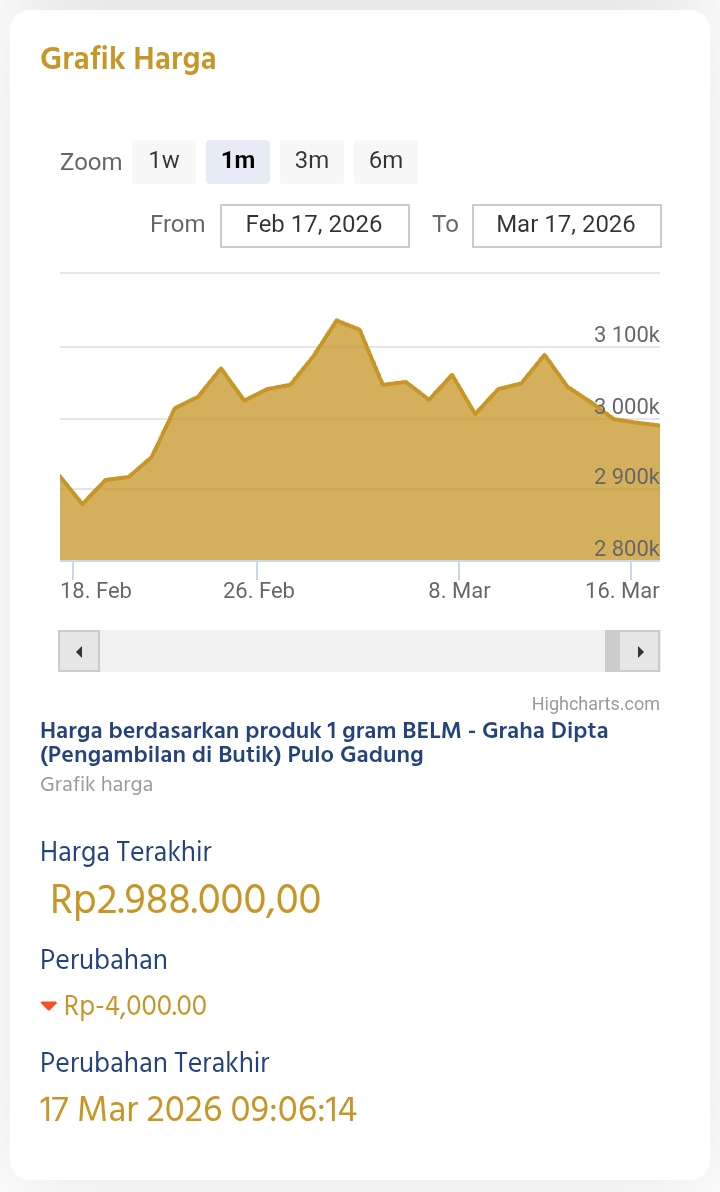
Task: Click the empty horizontal scrollbar track
Action: (350, 652)
